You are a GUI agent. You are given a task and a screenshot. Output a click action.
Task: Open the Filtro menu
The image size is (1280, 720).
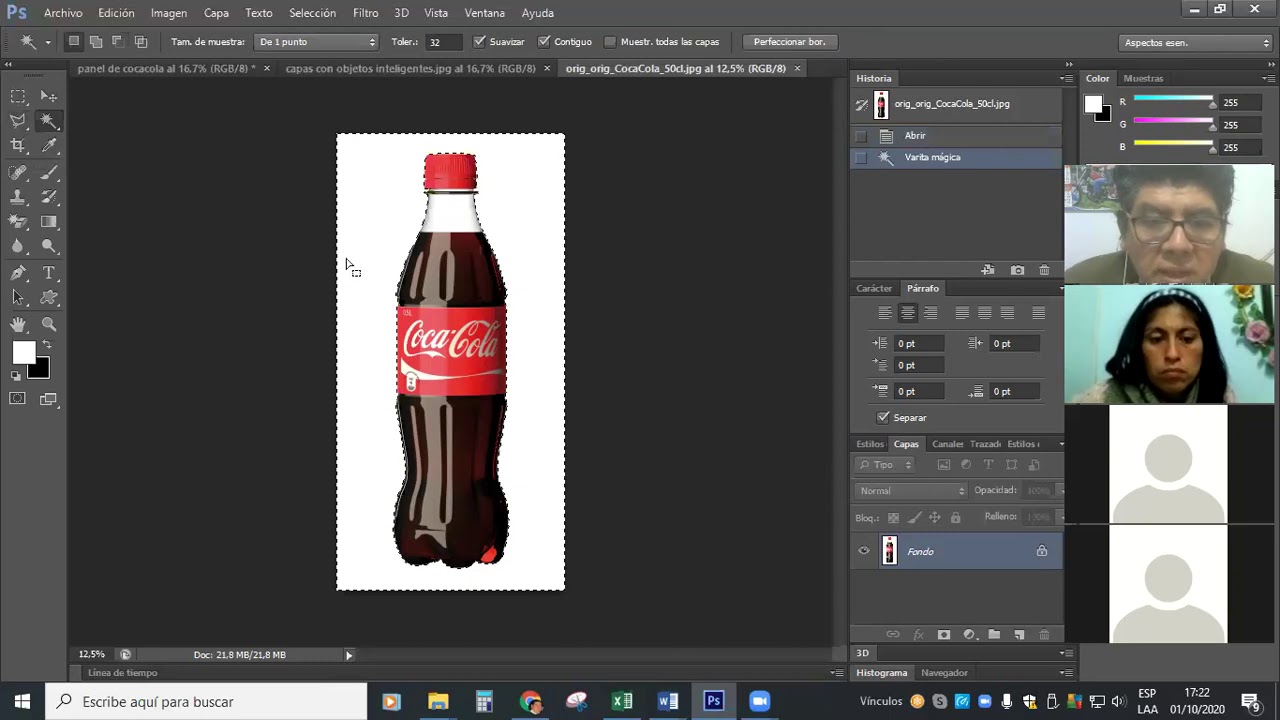pyautogui.click(x=365, y=13)
